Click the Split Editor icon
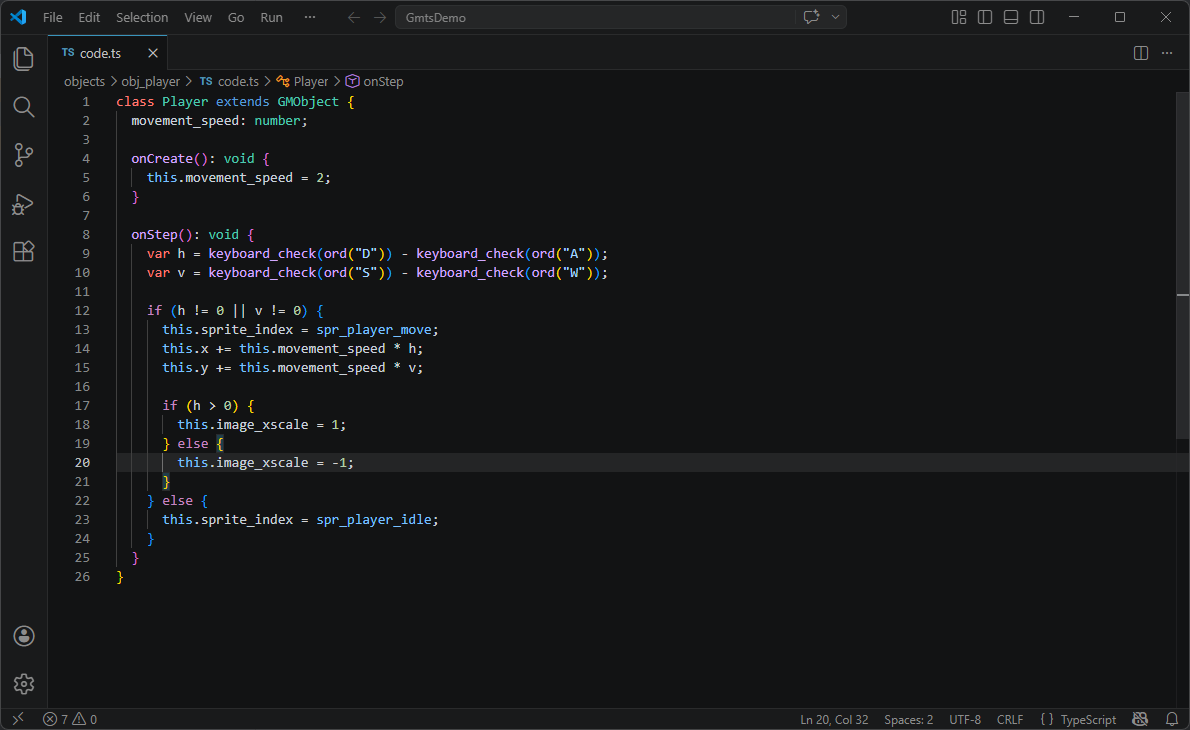Image resolution: width=1190 pixels, height=730 pixels. [x=1141, y=53]
